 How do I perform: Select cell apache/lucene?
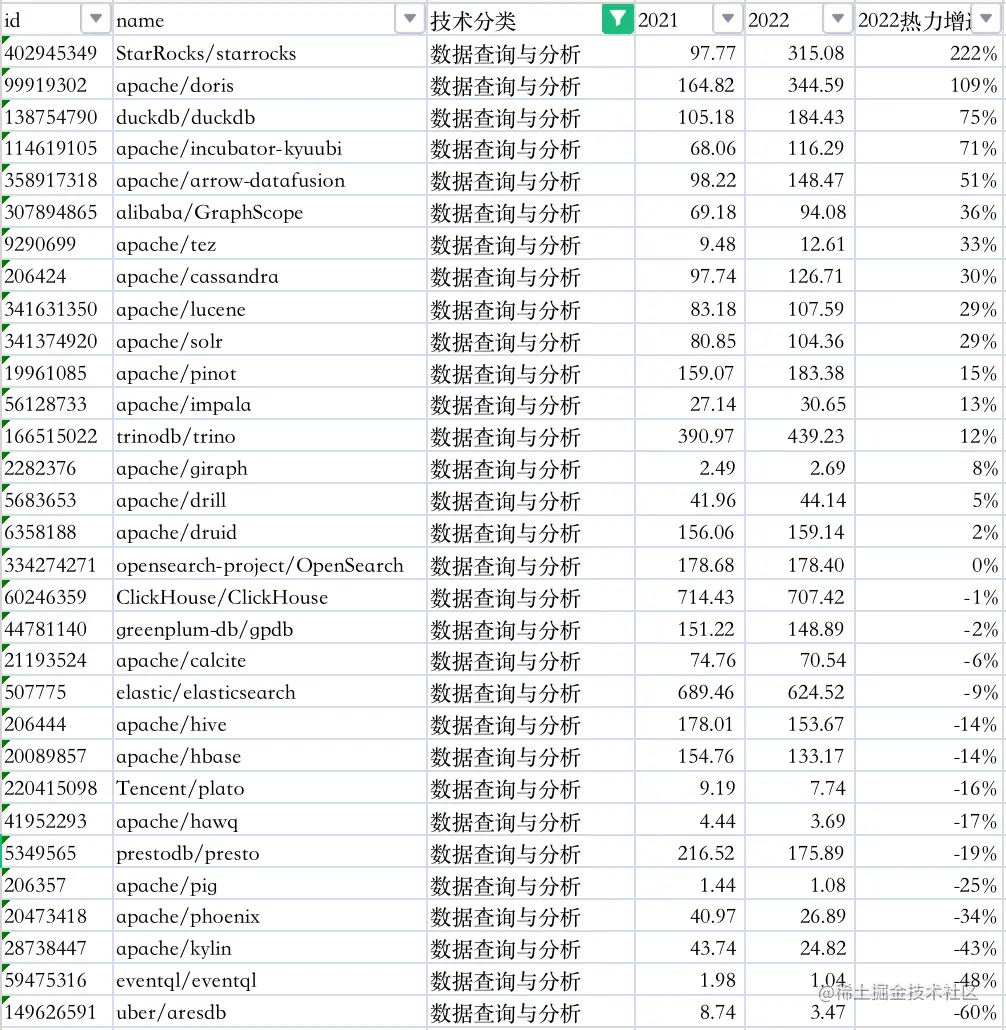pyautogui.click(x=269, y=309)
